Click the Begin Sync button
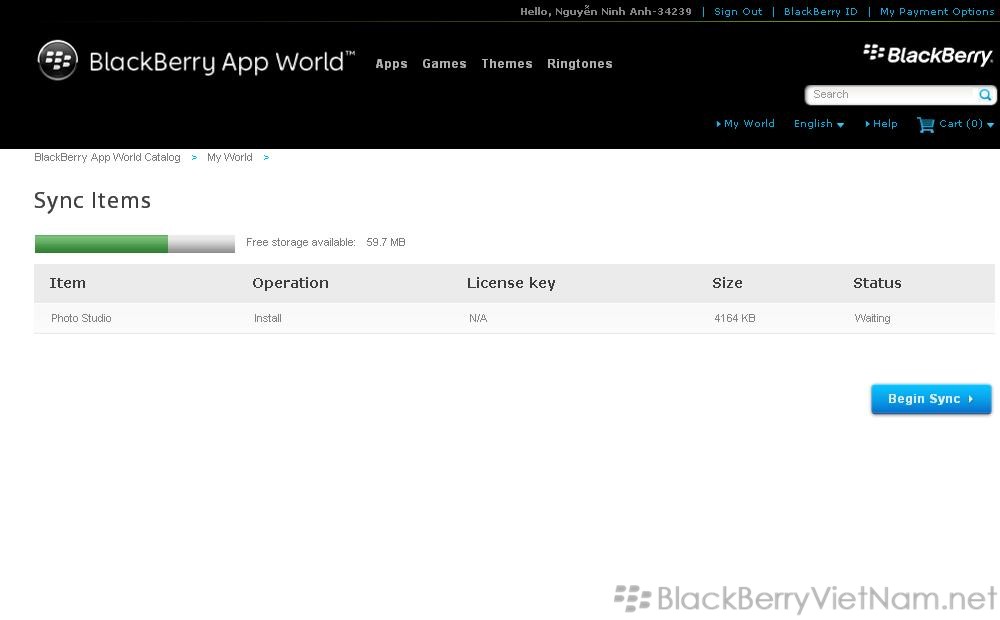 point(930,399)
